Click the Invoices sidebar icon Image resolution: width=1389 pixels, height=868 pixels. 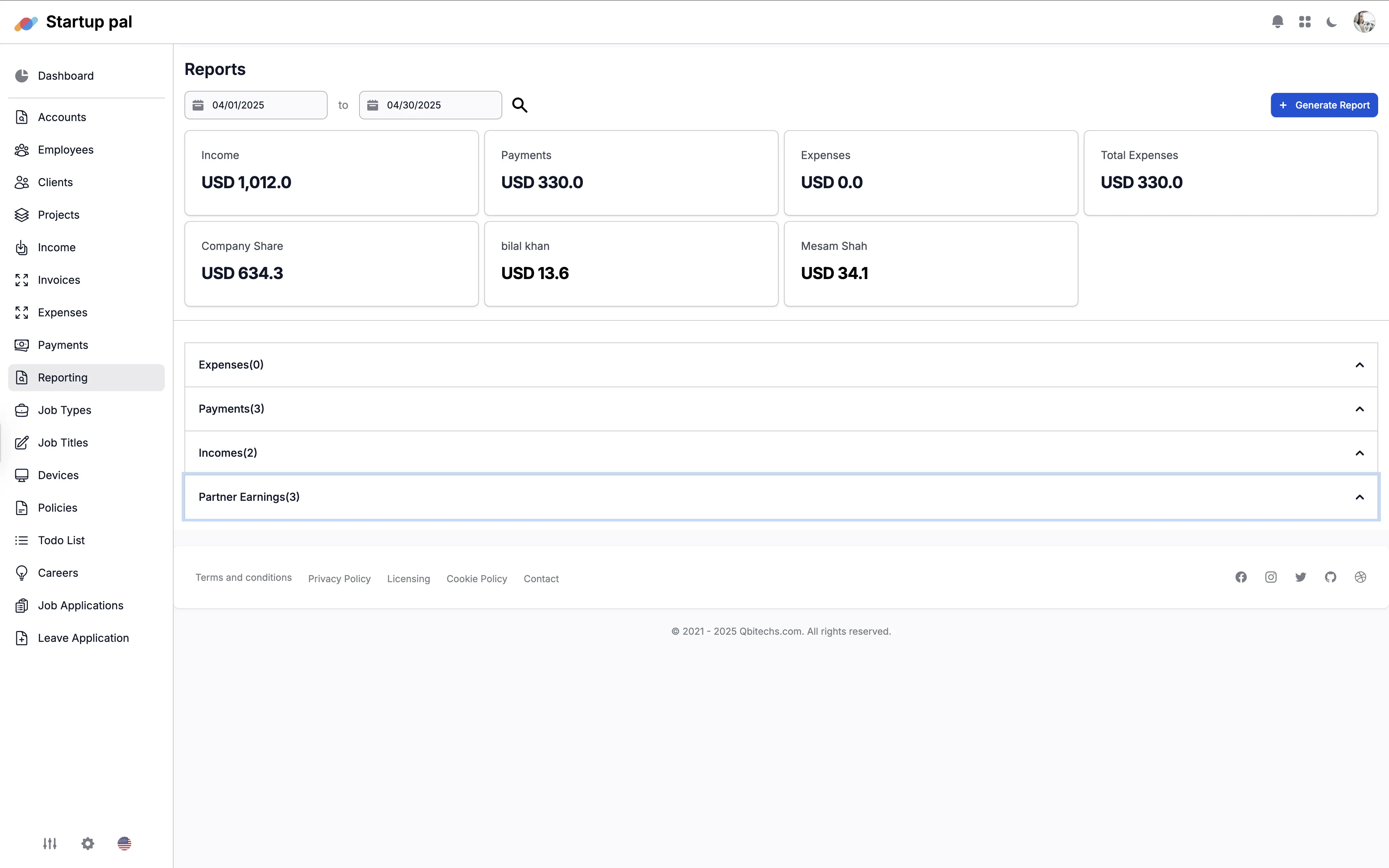pos(22,280)
